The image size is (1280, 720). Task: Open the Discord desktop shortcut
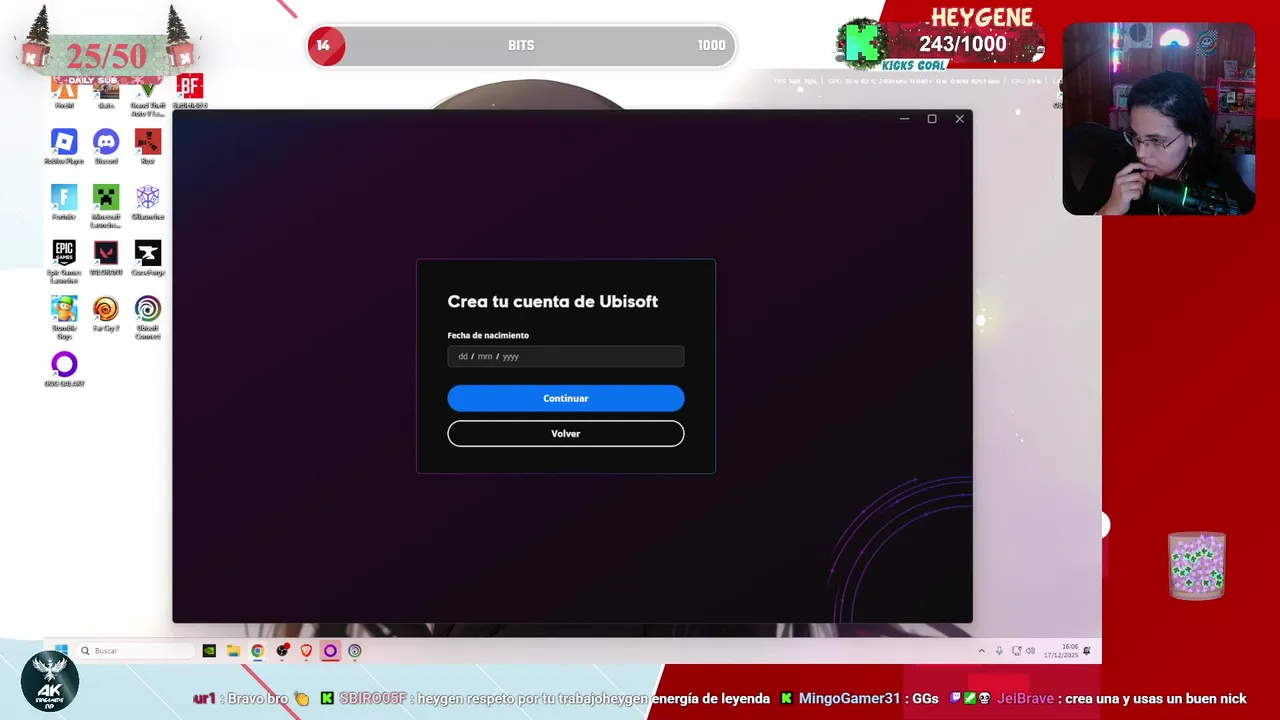click(x=106, y=146)
